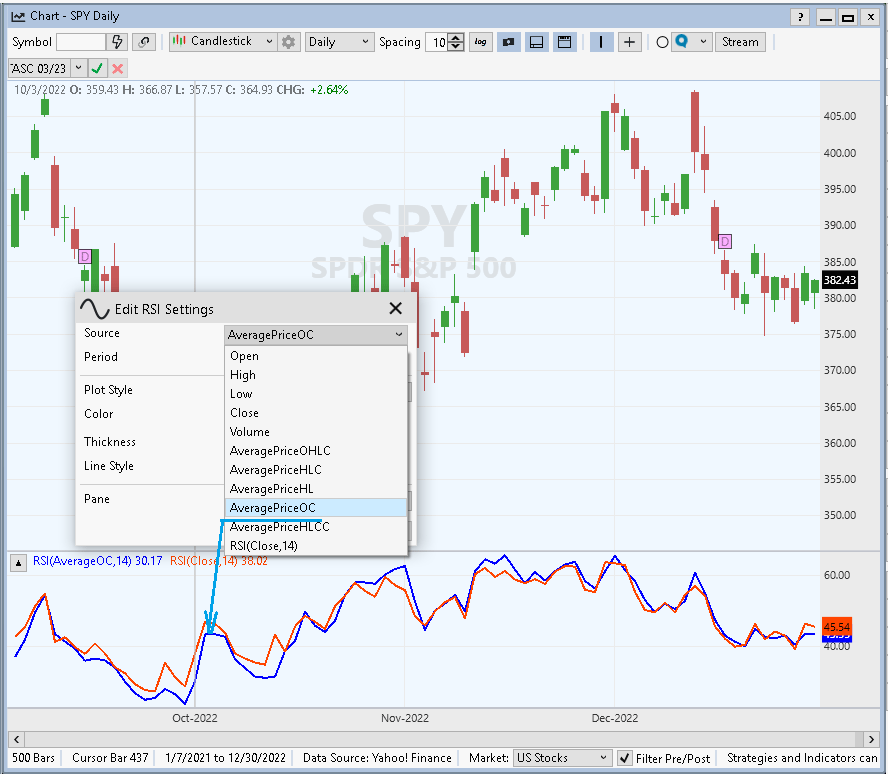Viewport: 888px width, 774px height.
Task: Click the red X cancel icon
Action: (x=118, y=68)
